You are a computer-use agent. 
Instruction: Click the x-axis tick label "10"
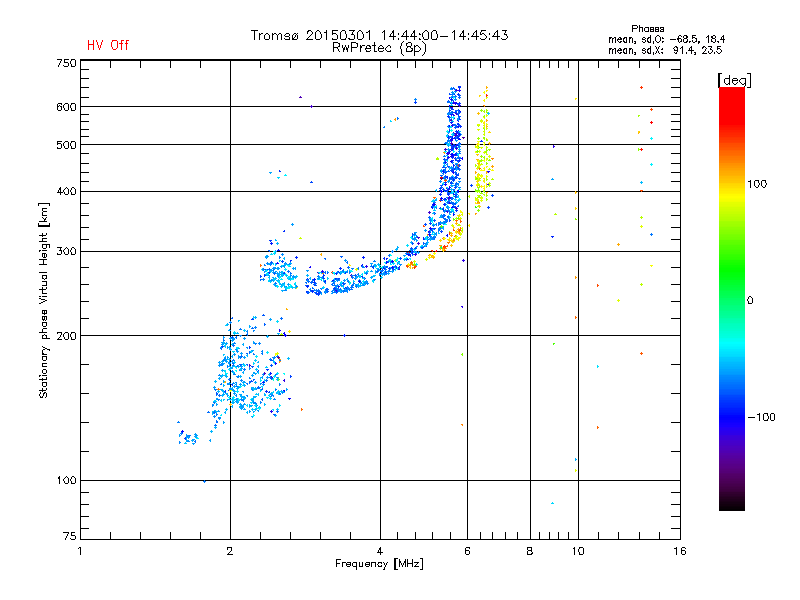578,551
